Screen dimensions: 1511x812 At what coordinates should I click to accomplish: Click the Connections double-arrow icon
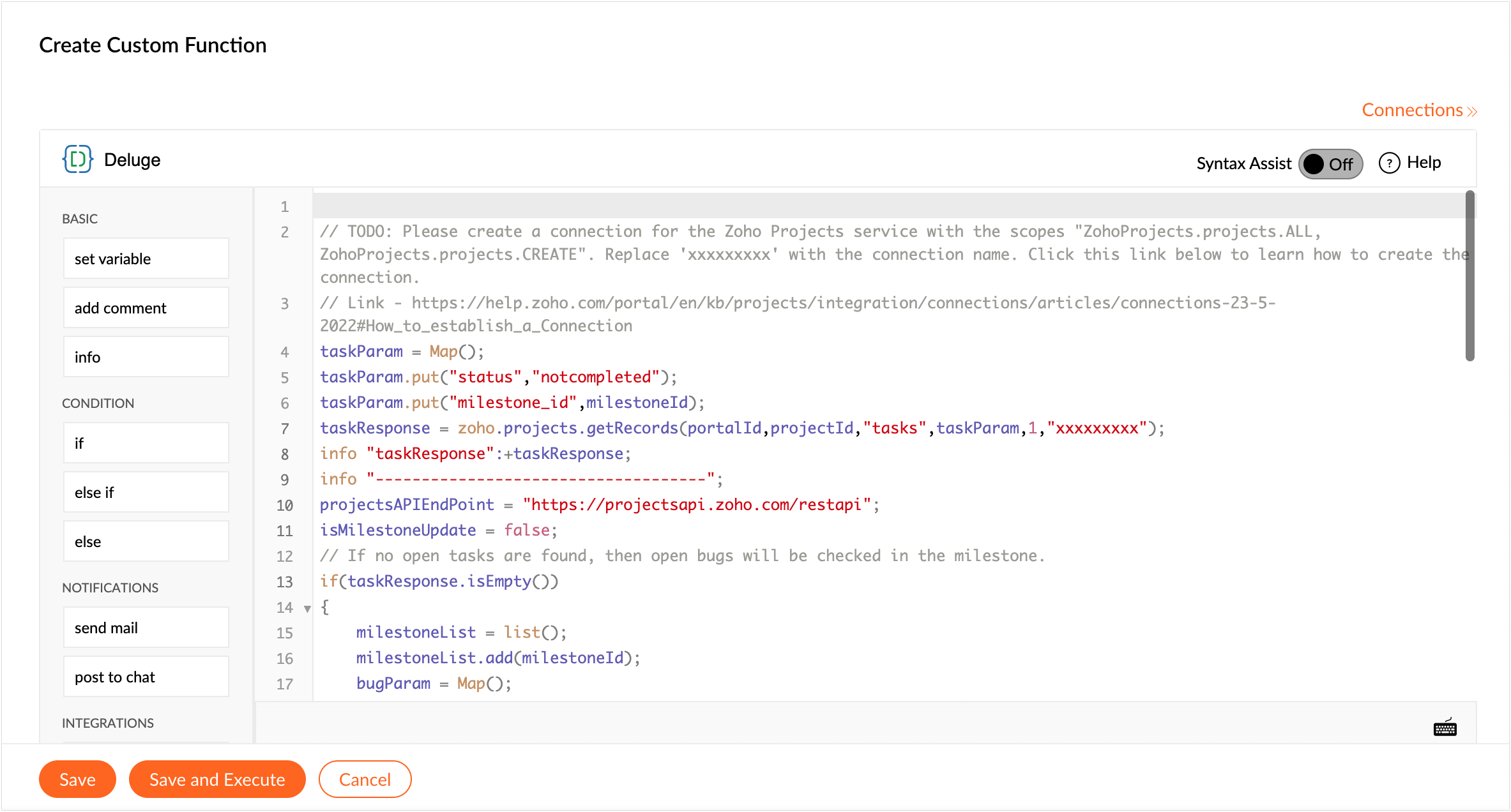pos(1472,112)
